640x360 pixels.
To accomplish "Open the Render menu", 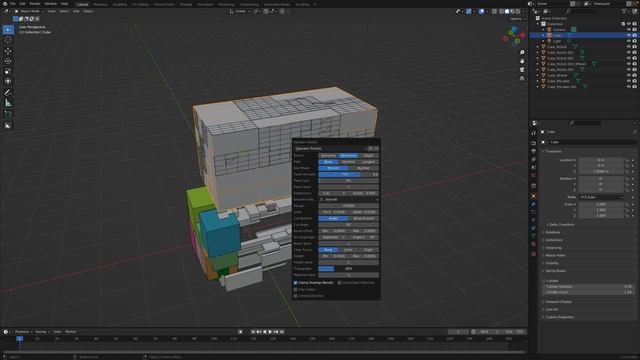I will [35, 4].
